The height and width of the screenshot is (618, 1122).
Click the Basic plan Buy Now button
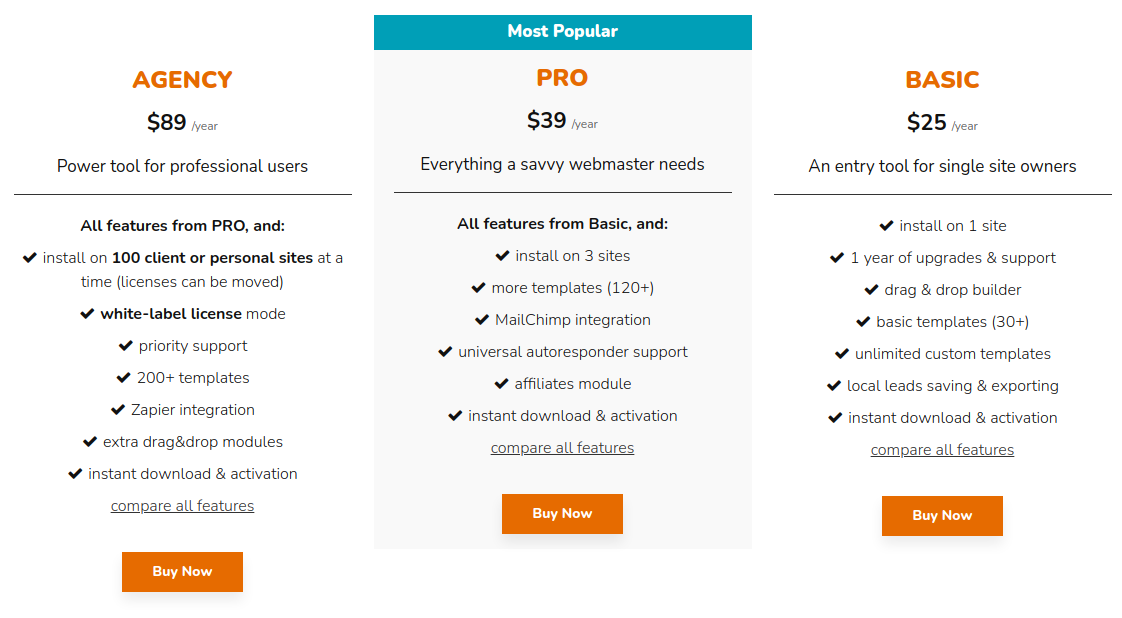tap(942, 516)
